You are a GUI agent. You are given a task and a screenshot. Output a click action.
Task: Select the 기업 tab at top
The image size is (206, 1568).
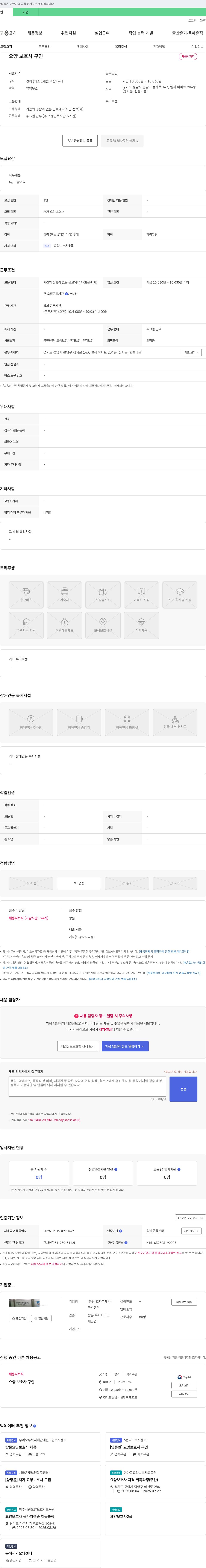(x=26, y=12)
